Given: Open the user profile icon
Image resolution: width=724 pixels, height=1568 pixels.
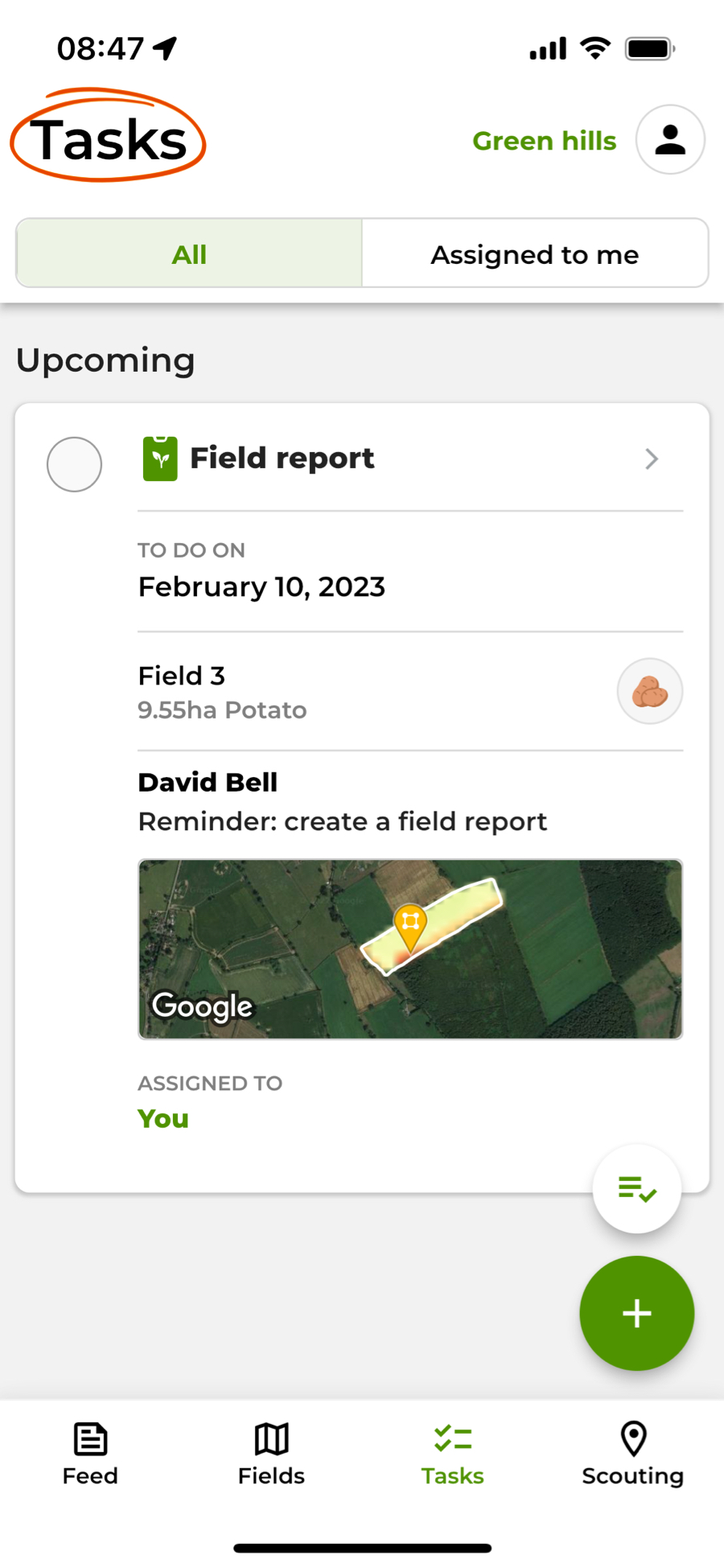Looking at the screenshot, I should pyautogui.click(x=670, y=140).
